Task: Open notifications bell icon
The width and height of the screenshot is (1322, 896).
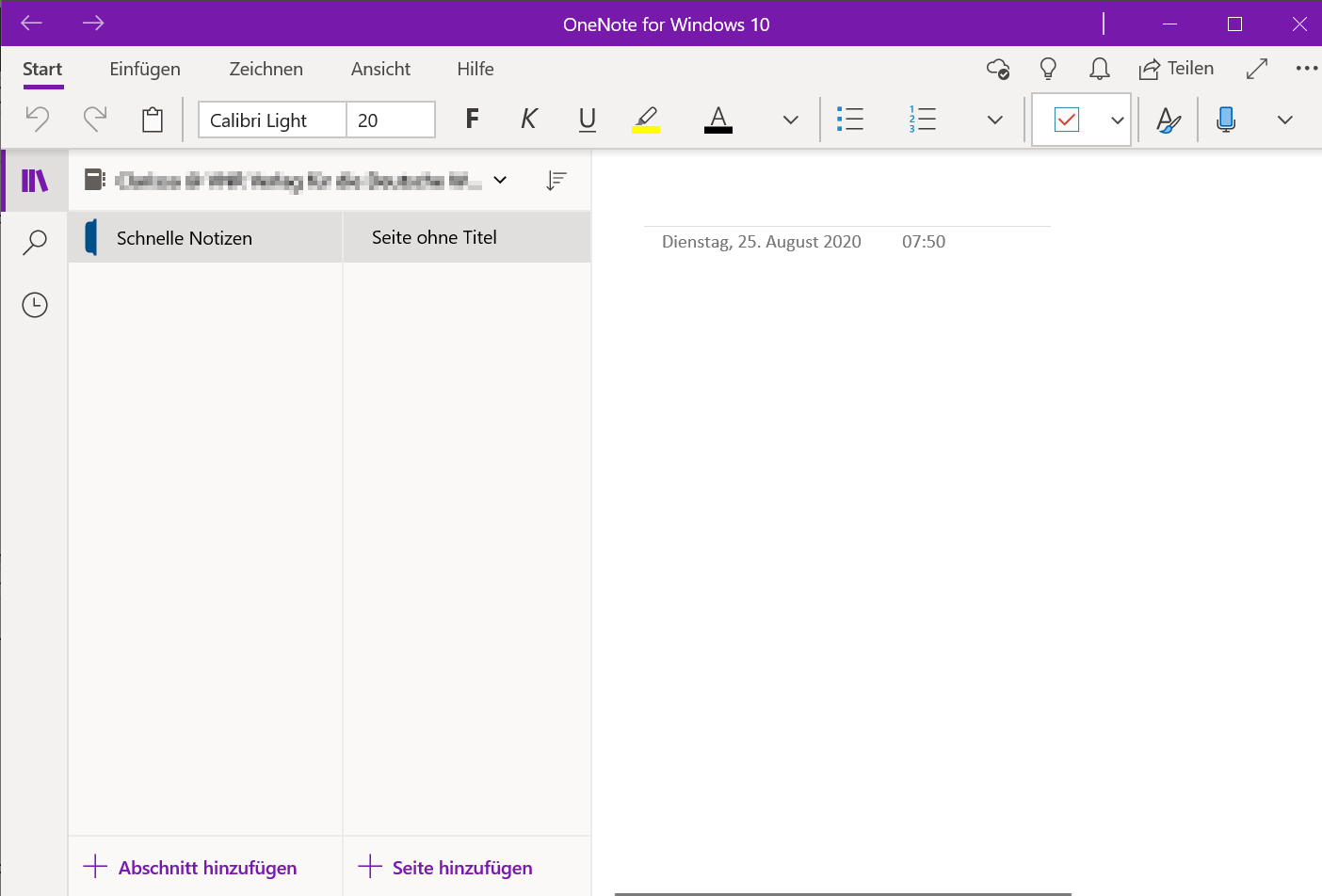Action: click(1099, 69)
